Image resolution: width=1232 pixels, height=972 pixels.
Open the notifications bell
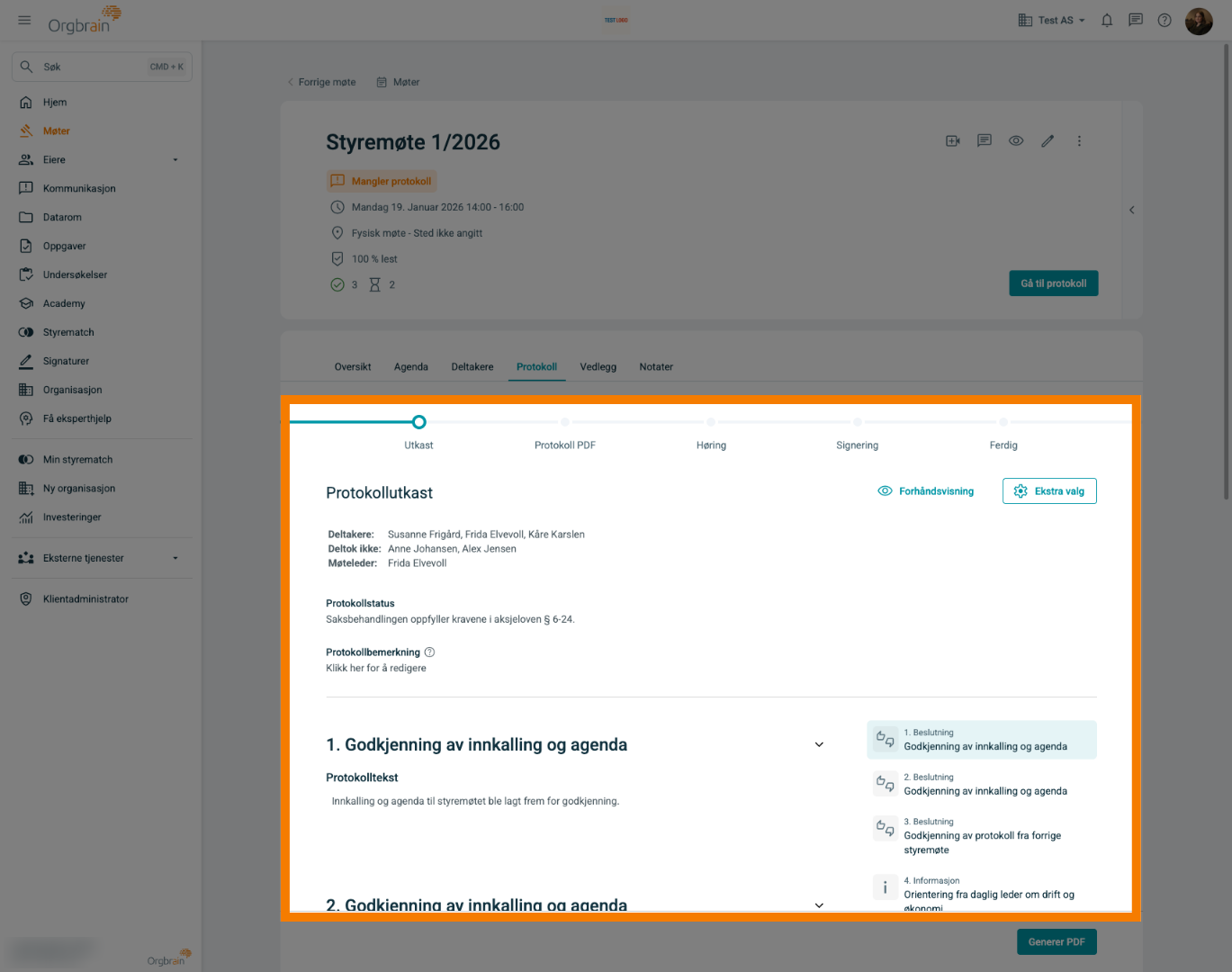click(1107, 20)
